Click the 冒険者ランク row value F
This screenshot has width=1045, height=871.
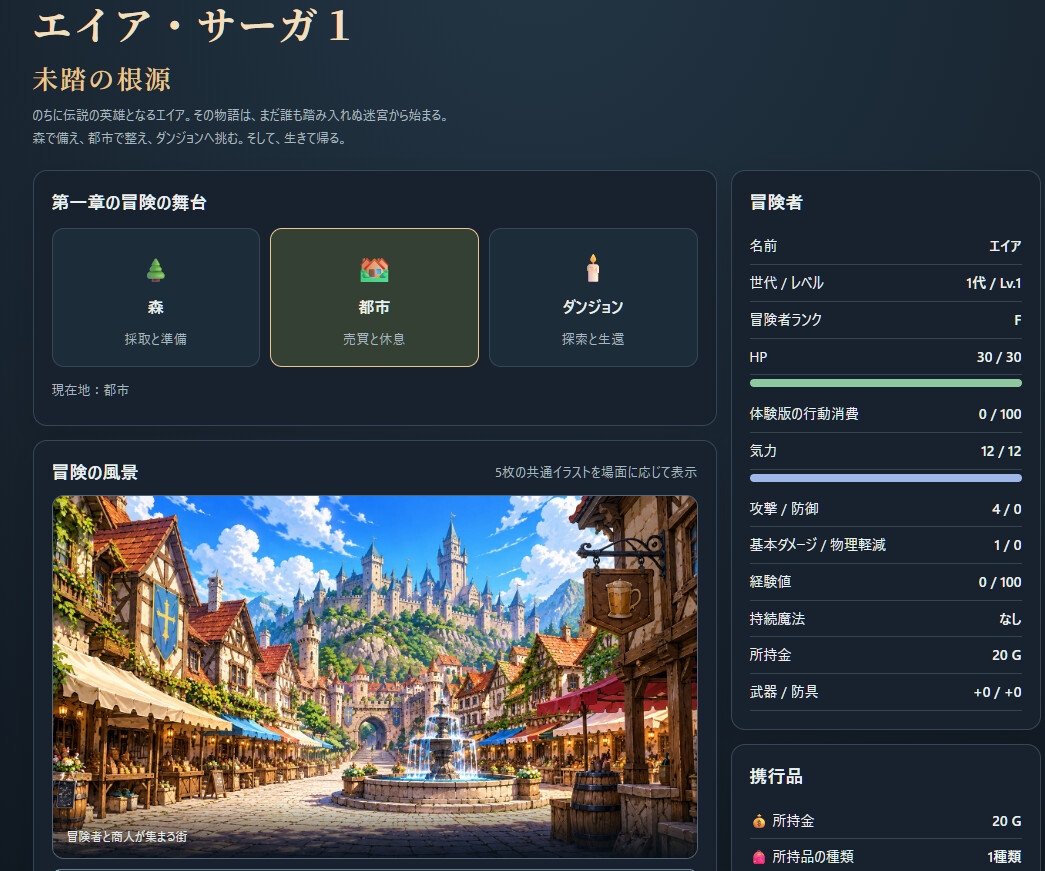[1018, 320]
